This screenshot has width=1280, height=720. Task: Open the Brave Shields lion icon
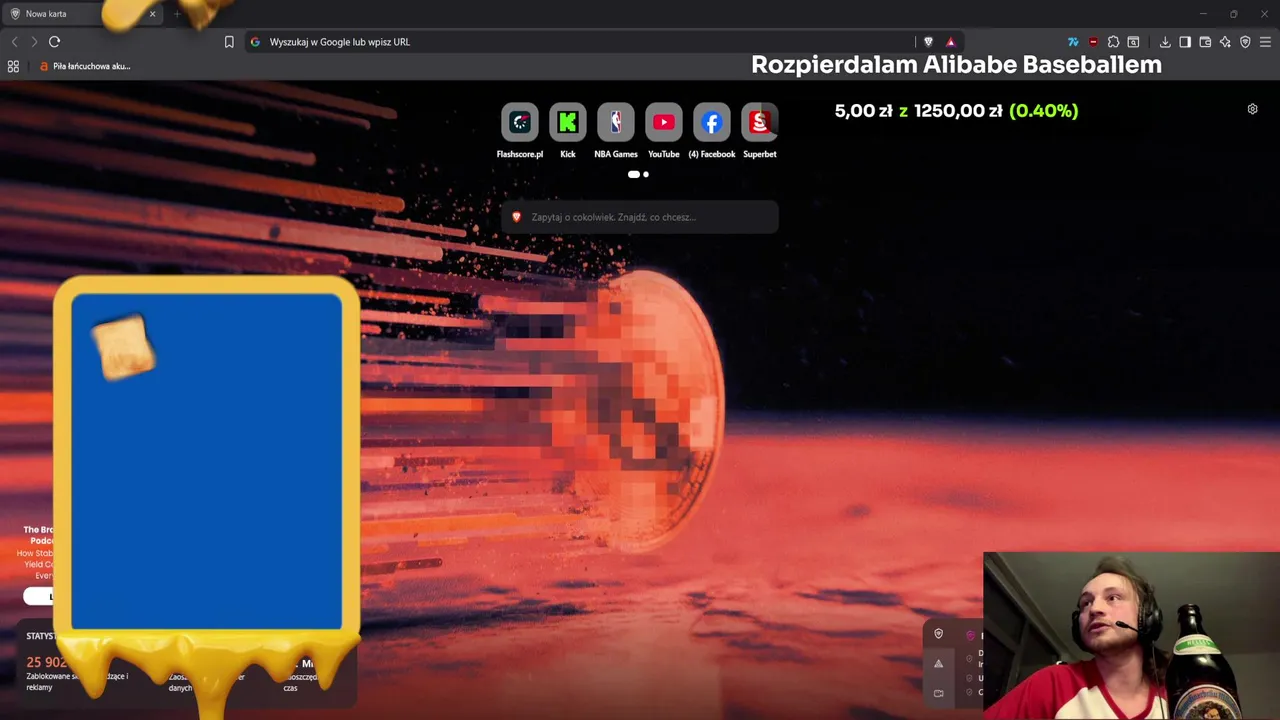click(928, 42)
